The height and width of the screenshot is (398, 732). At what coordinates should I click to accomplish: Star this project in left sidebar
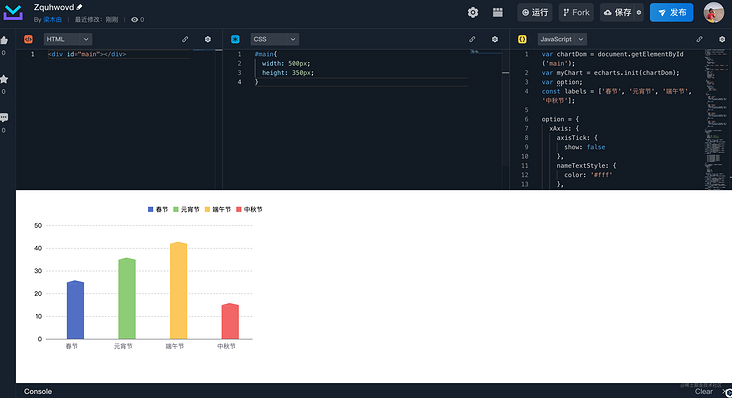pos(4,79)
